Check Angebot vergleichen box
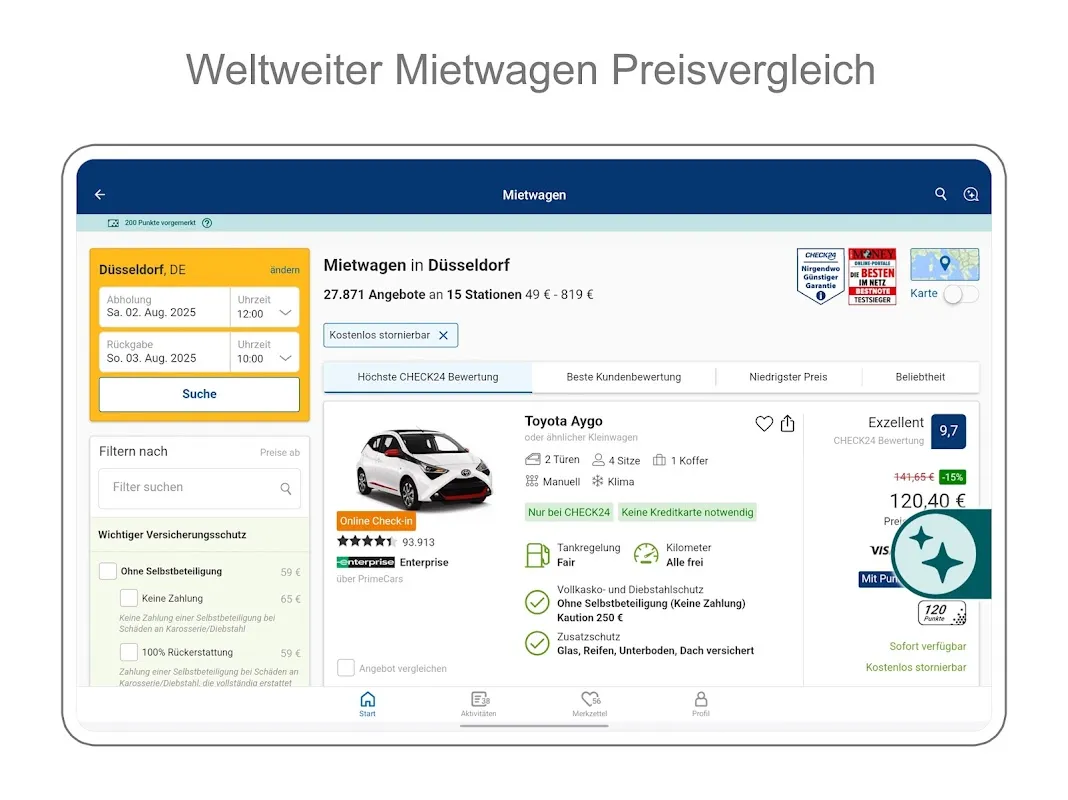Viewport: 1068px width, 800px height. point(346,668)
